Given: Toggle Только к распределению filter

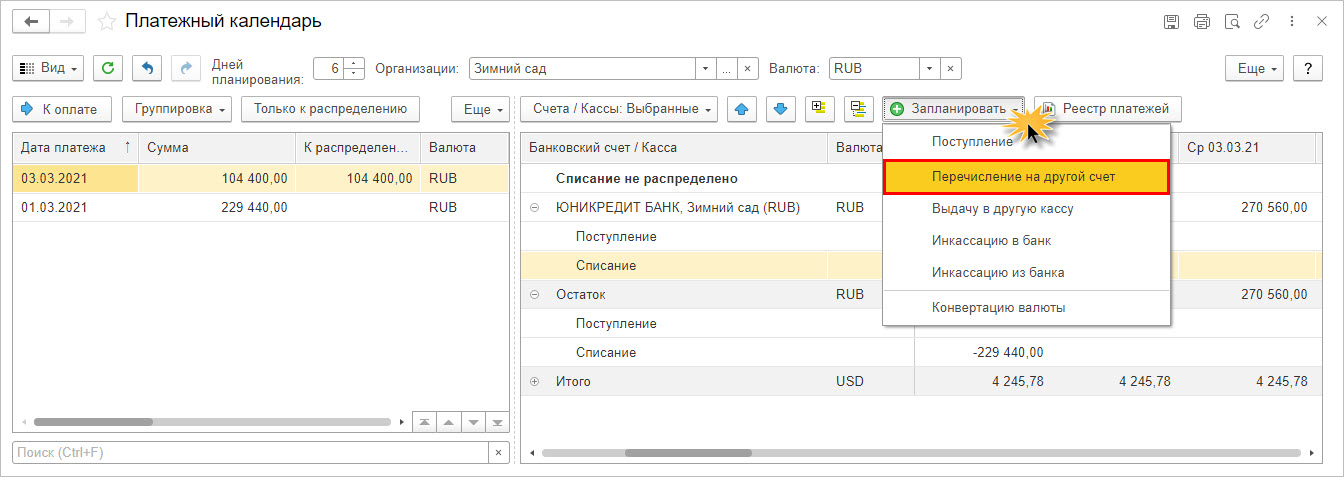Looking at the screenshot, I should 330,108.
